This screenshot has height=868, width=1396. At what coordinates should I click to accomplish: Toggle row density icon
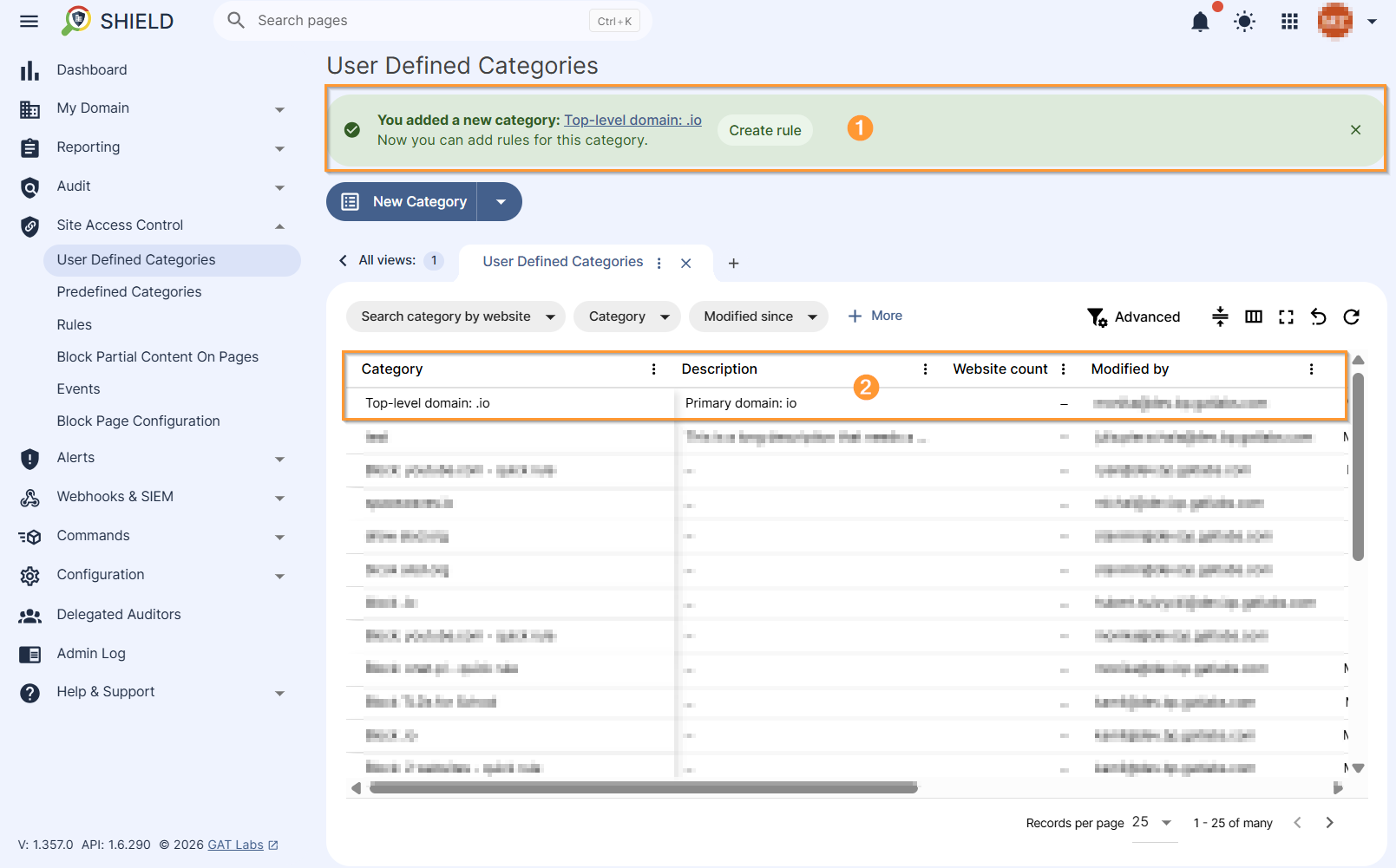point(1220,317)
